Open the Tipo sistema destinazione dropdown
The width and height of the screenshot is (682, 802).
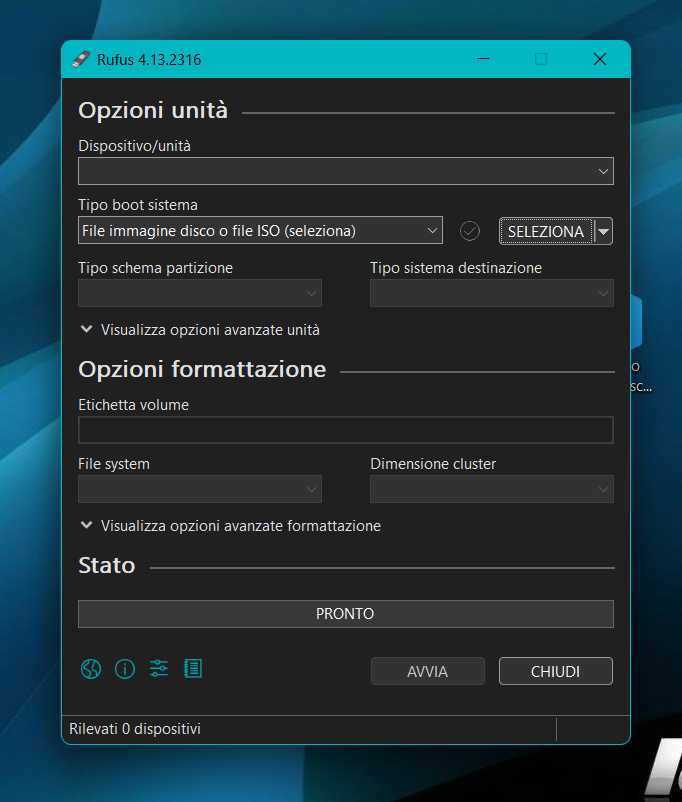(x=492, y=293)
